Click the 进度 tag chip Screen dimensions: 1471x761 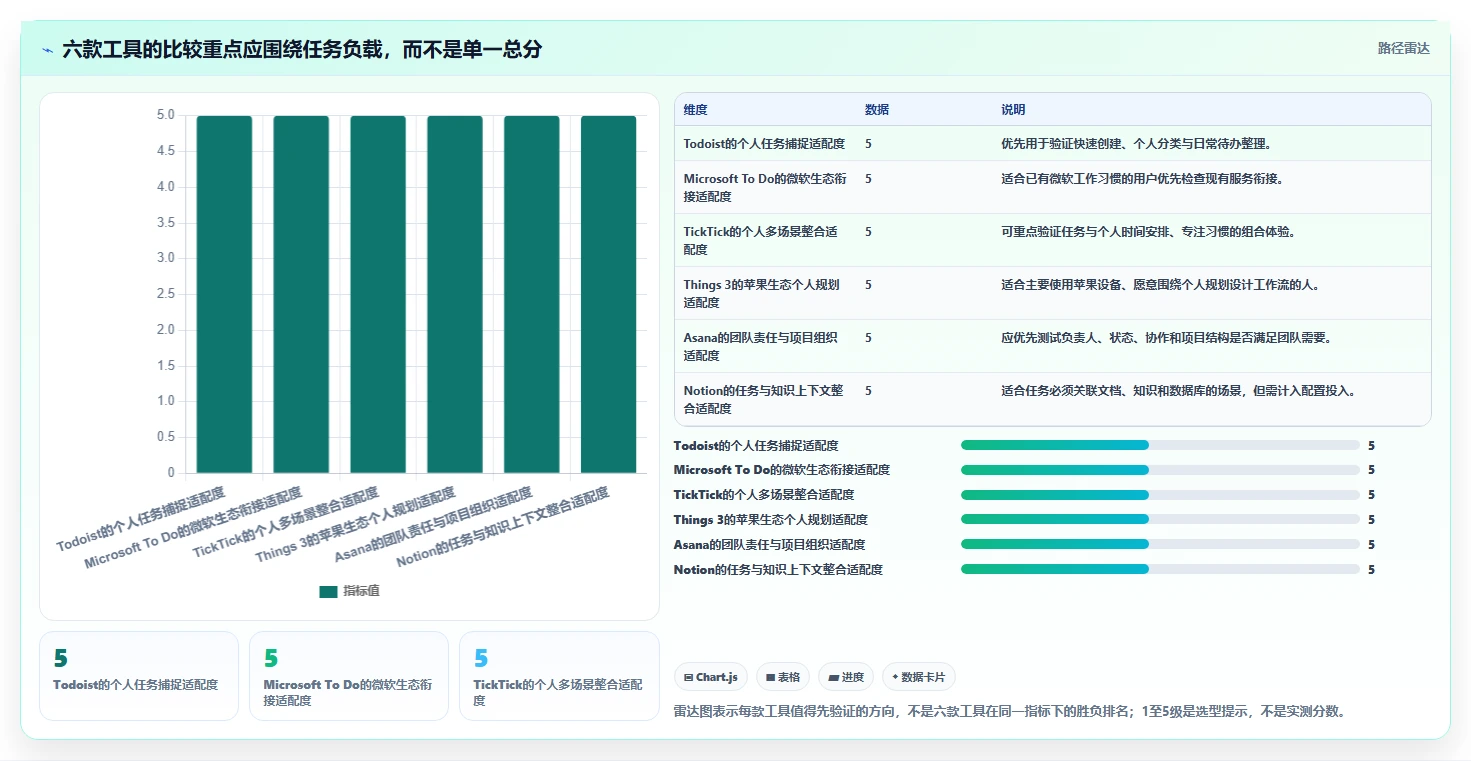click(846, 677)
